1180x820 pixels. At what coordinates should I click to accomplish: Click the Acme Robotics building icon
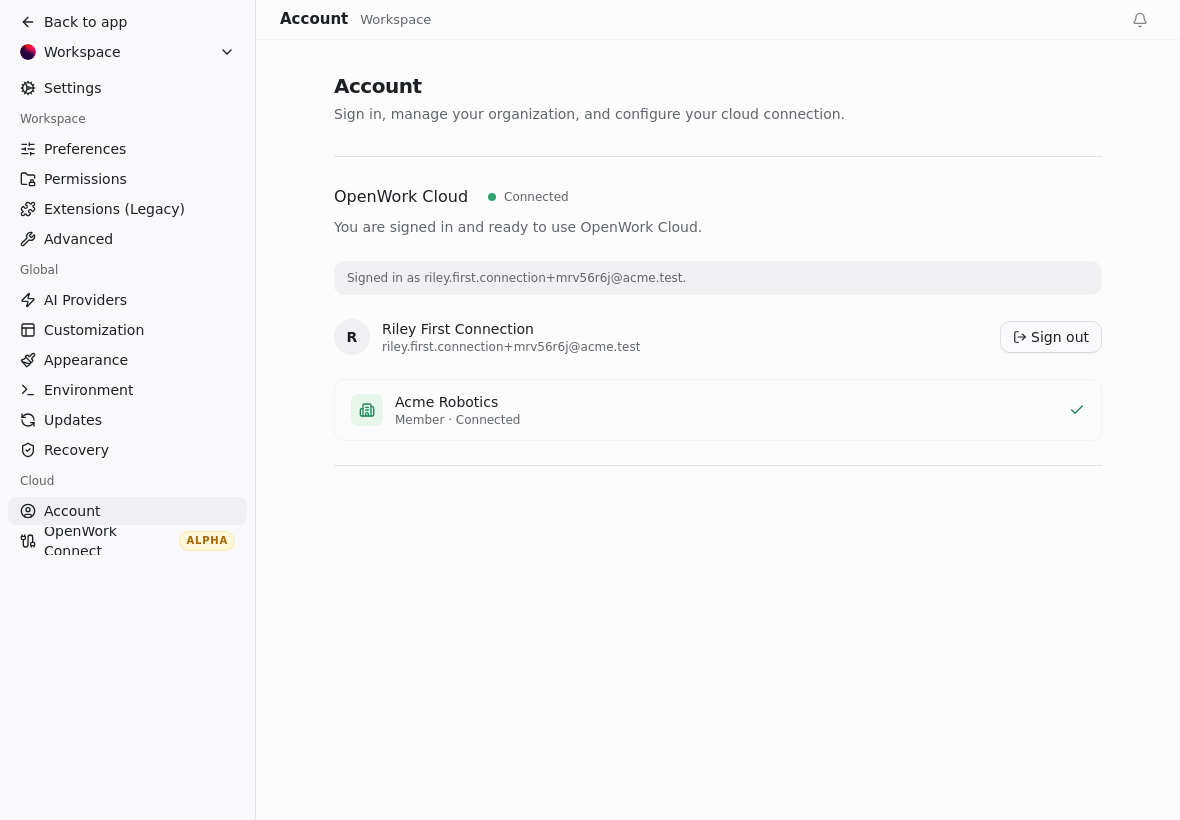pos(367,410)
